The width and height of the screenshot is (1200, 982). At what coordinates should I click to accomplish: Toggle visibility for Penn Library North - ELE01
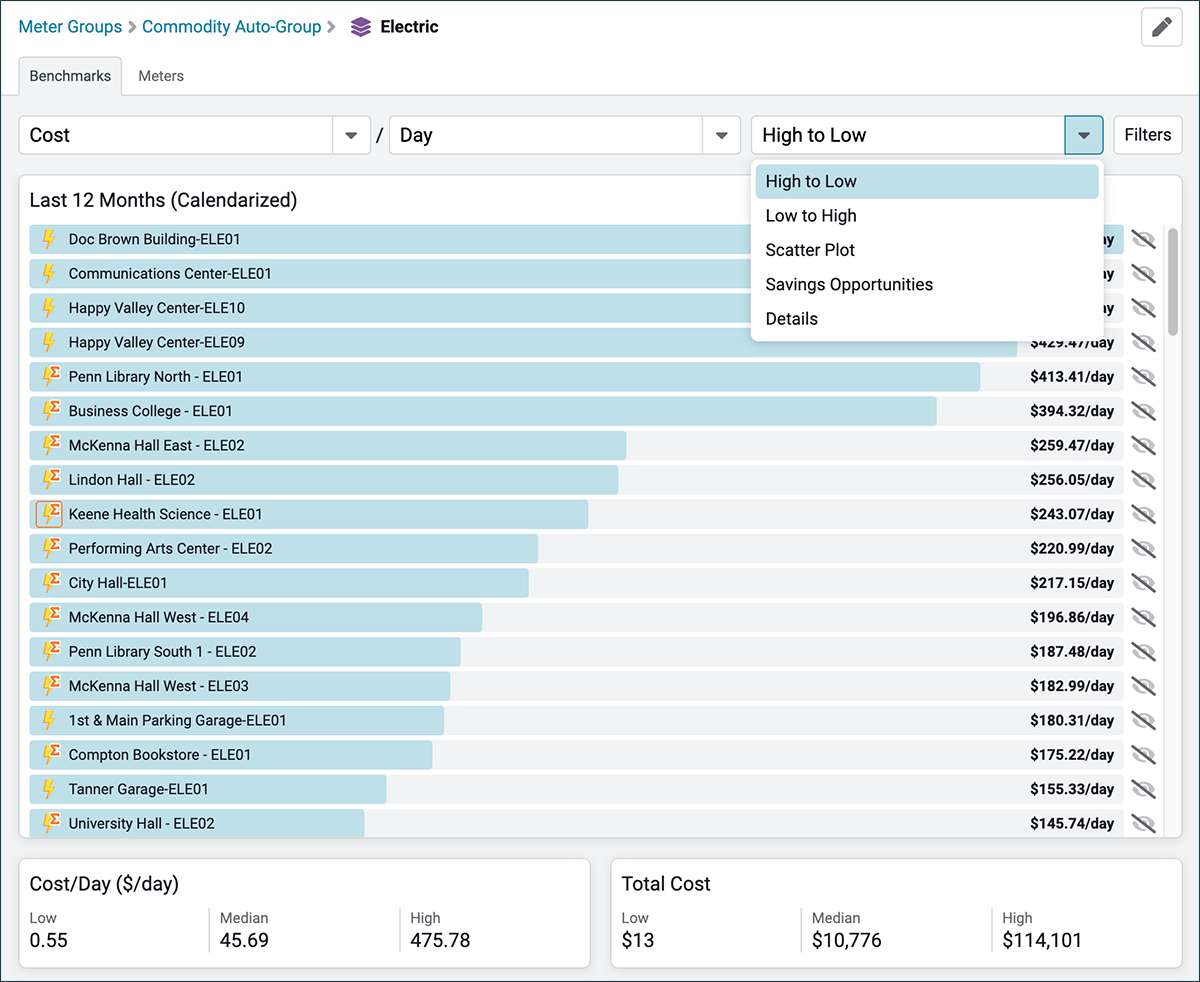click(x=1144, y=376)
